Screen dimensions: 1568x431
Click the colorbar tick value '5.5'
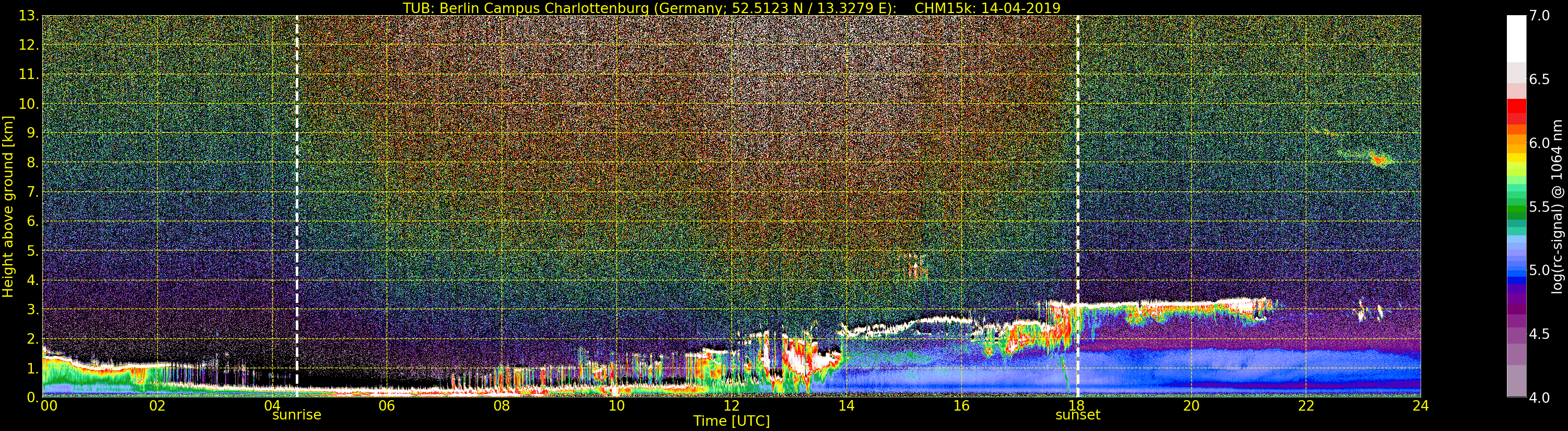pos(1539,207)
